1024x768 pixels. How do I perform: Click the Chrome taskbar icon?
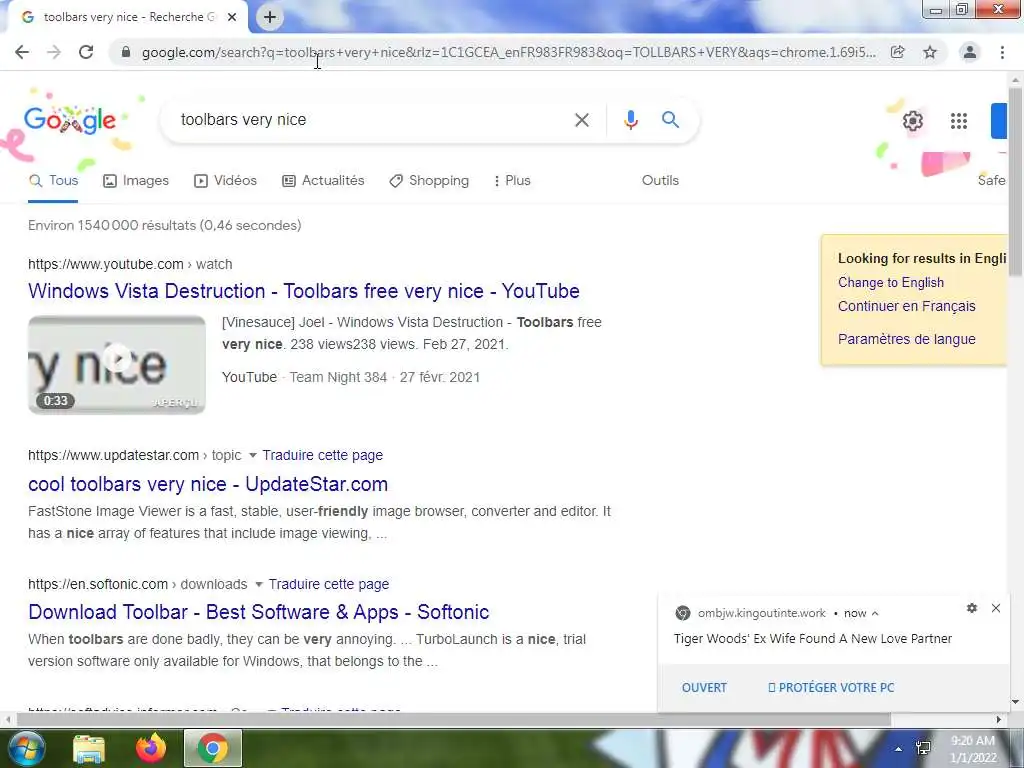tap(213, 748)
